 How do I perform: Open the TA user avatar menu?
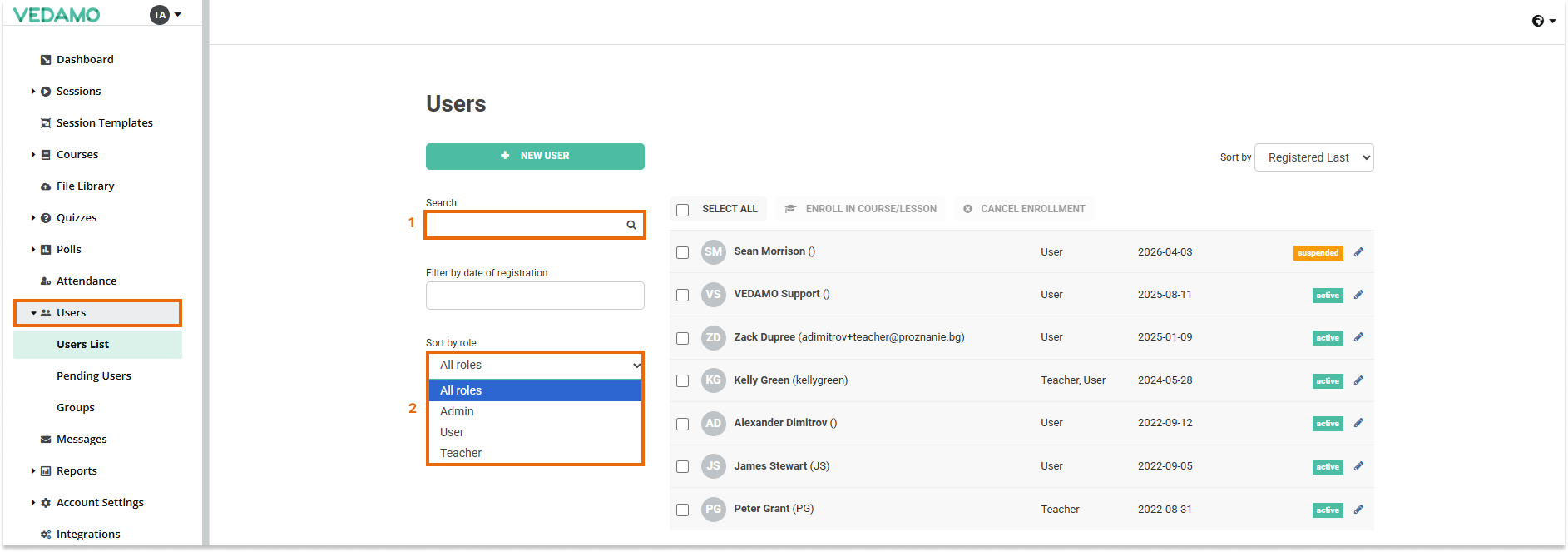pos(166,15)
